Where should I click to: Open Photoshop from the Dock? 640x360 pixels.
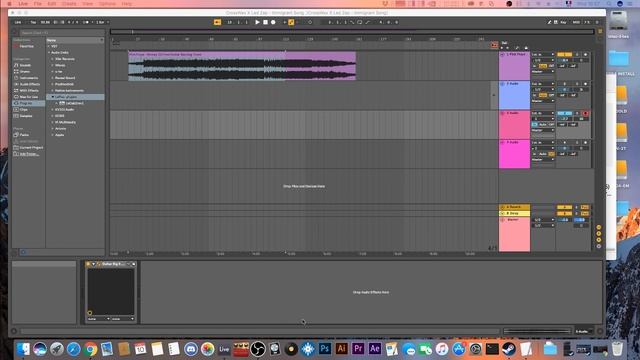pyautogui.click(x=325, y=349)
